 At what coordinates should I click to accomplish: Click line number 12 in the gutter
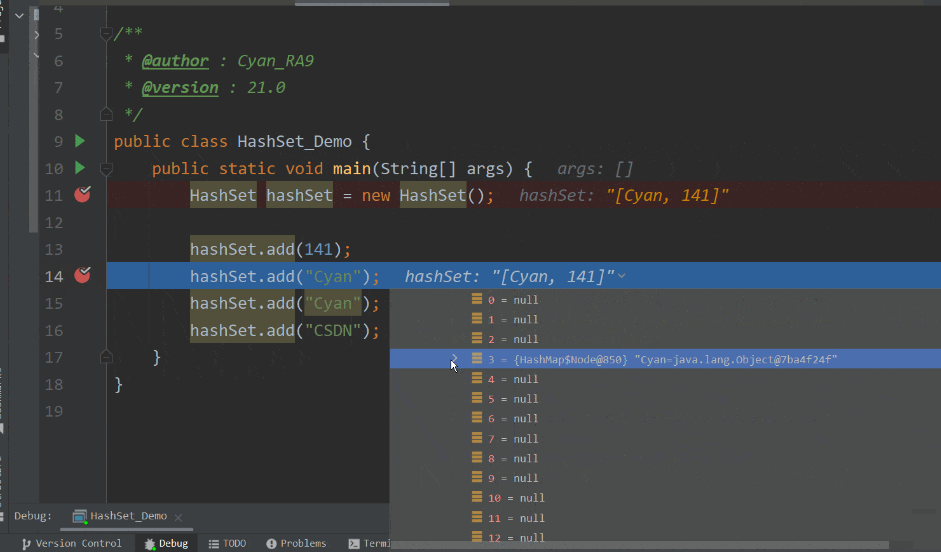(x=54, y=223)
